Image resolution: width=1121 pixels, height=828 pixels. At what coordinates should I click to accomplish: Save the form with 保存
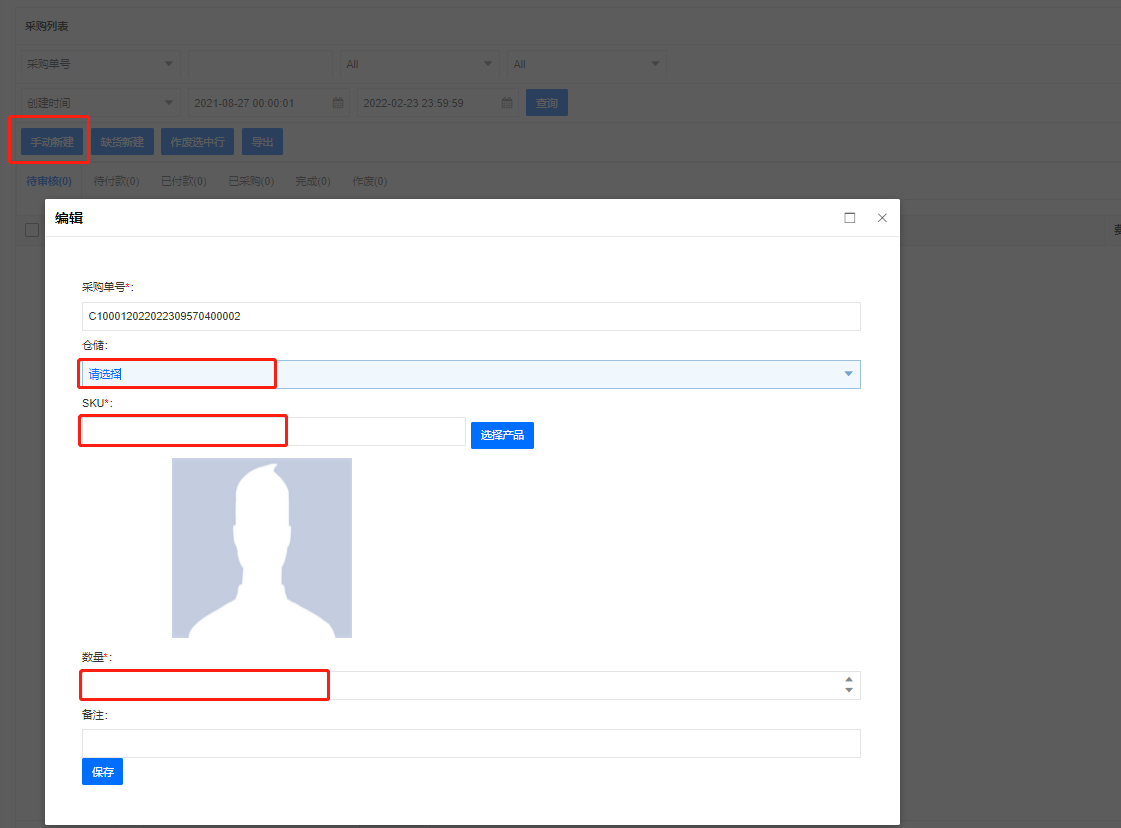tap(102, 772)
